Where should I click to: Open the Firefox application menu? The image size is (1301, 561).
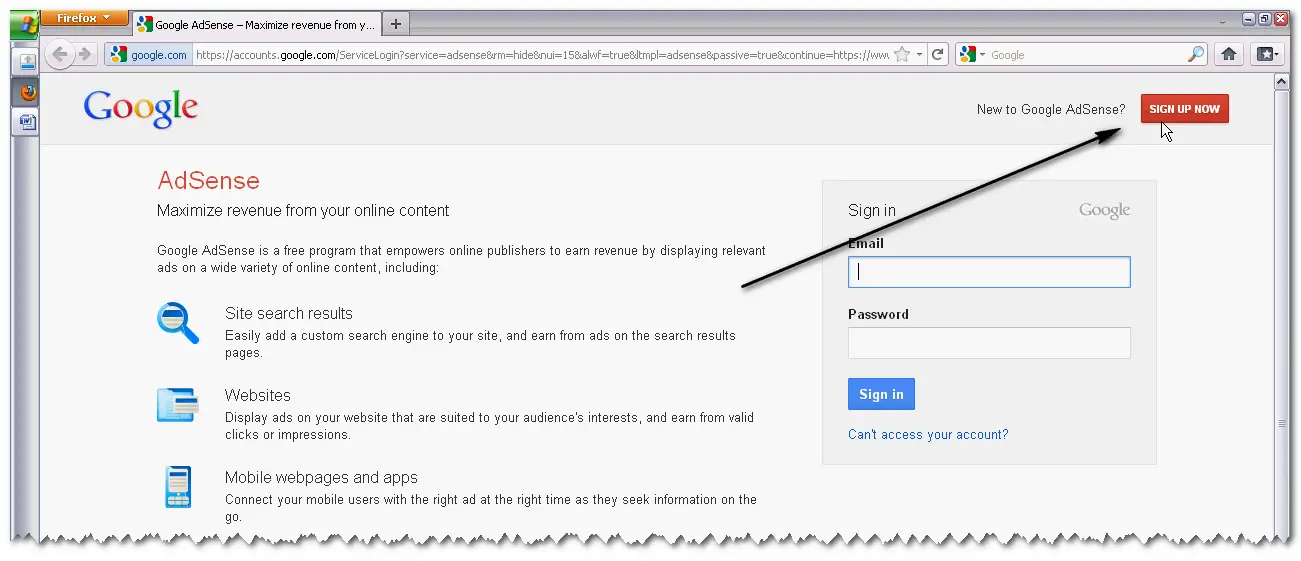pyautogui.click(x=84, y=18)
